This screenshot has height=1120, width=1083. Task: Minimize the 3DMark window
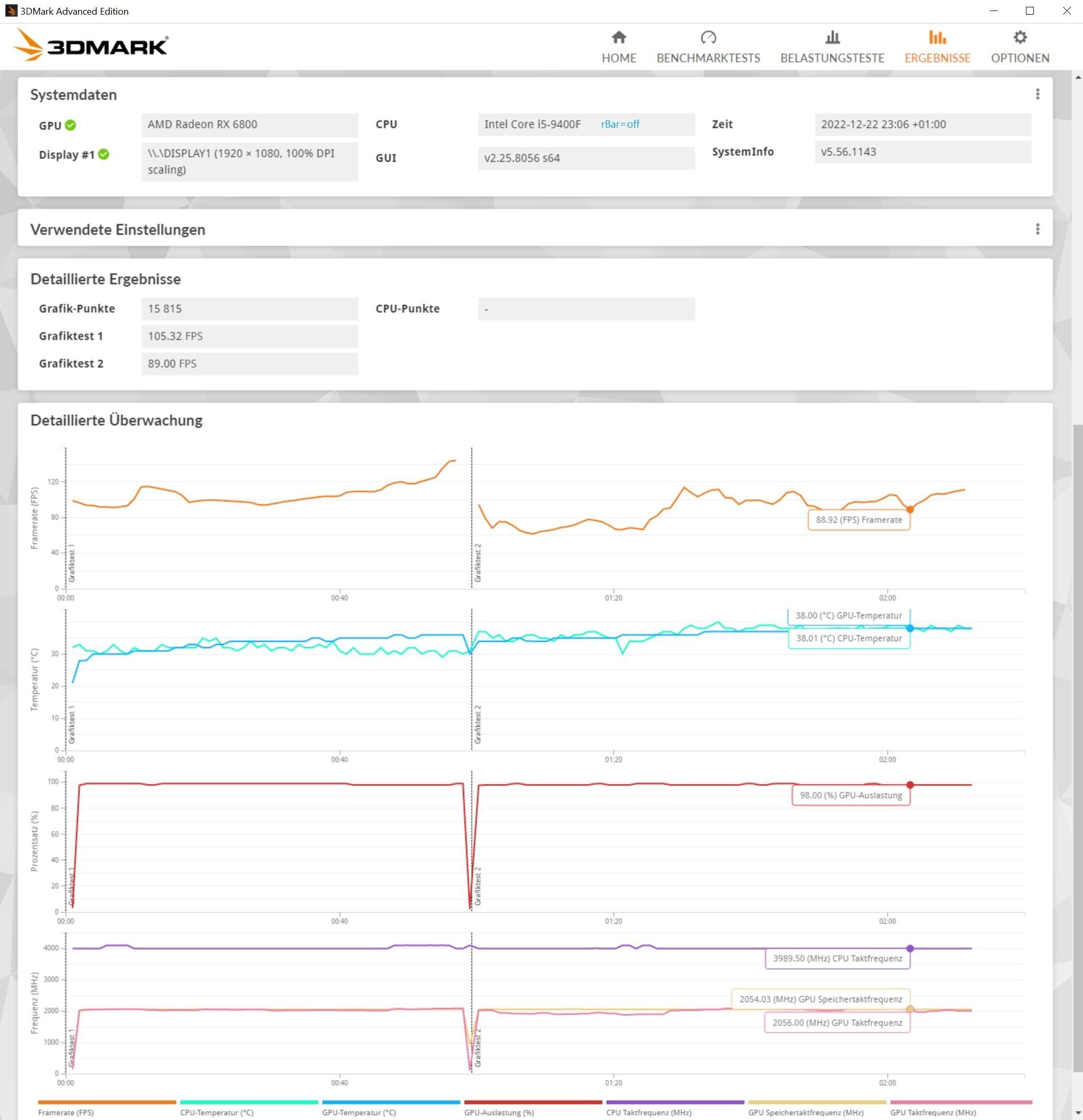point(994,11)
